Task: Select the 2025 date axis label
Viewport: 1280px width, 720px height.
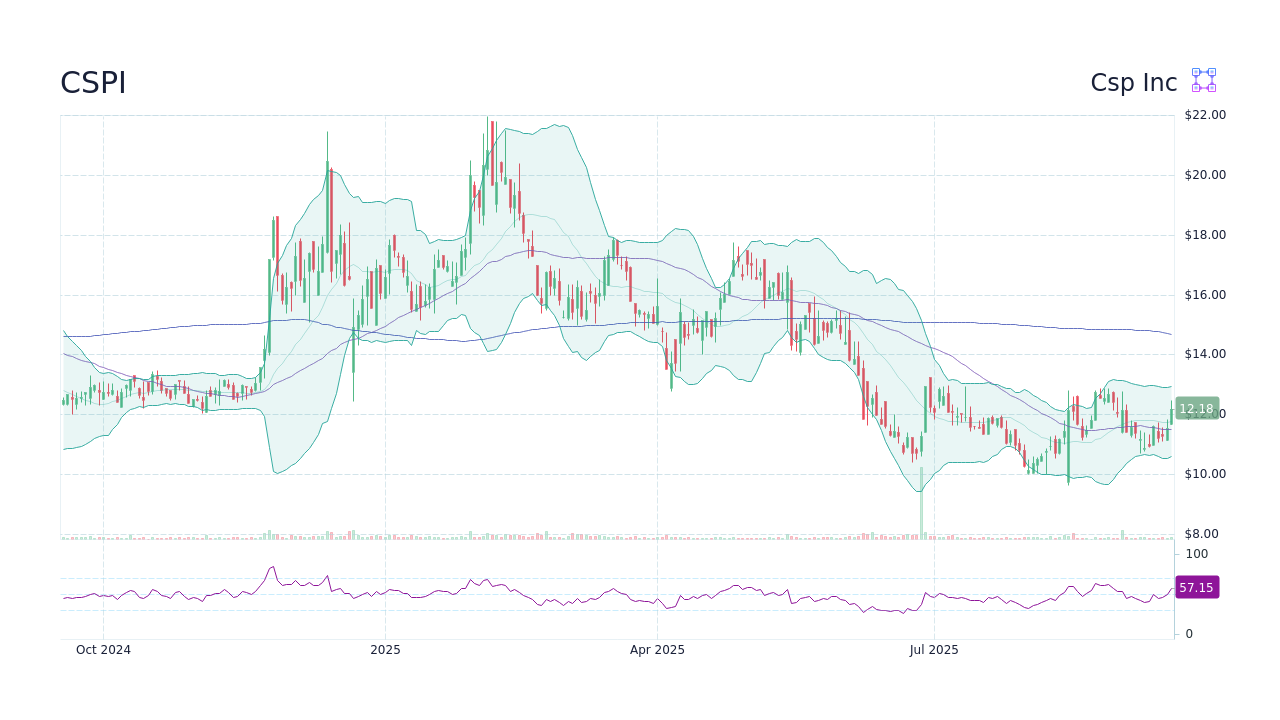Action: (385, 650)
